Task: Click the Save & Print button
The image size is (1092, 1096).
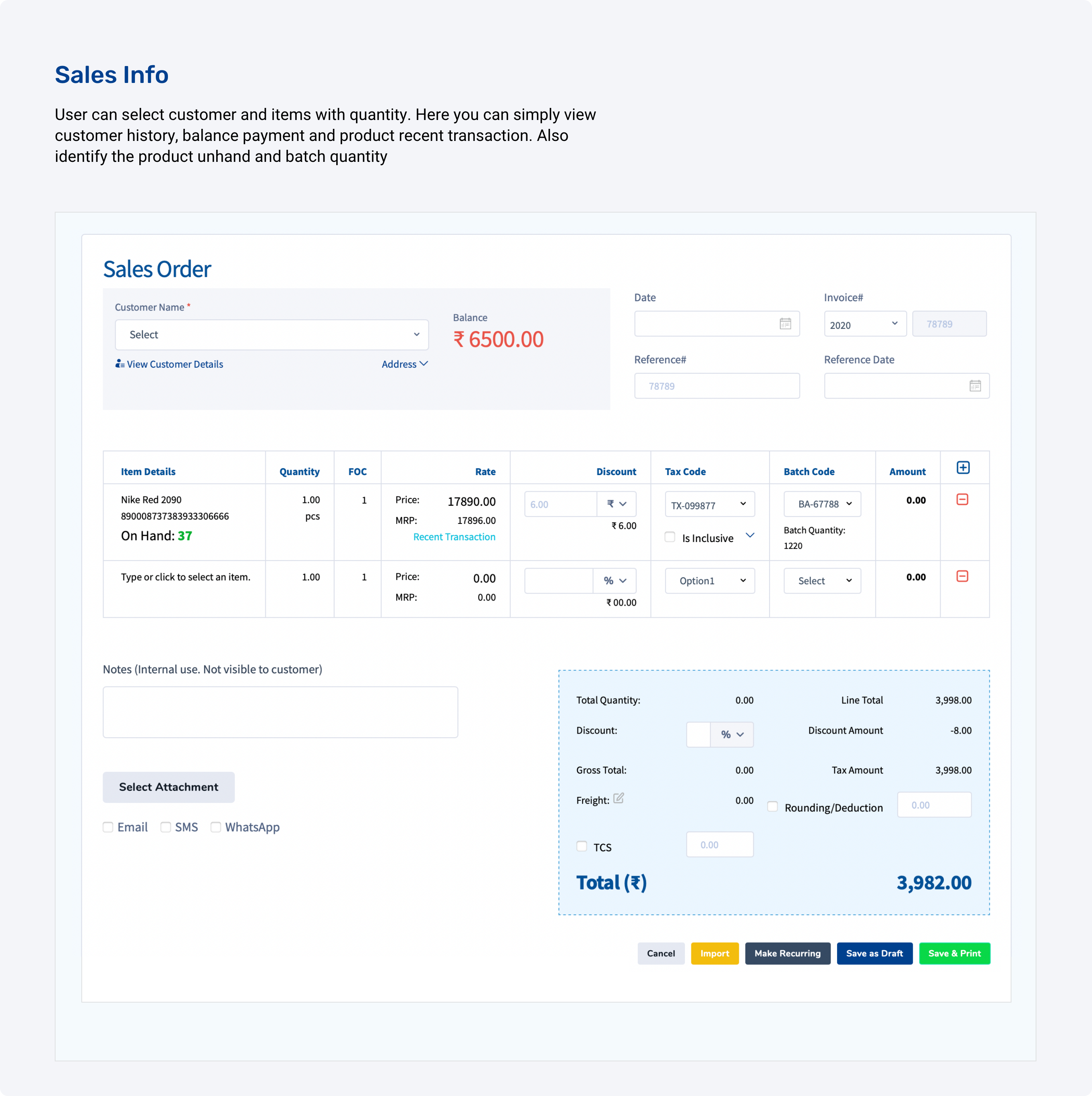Action: (x=955, y=953)
